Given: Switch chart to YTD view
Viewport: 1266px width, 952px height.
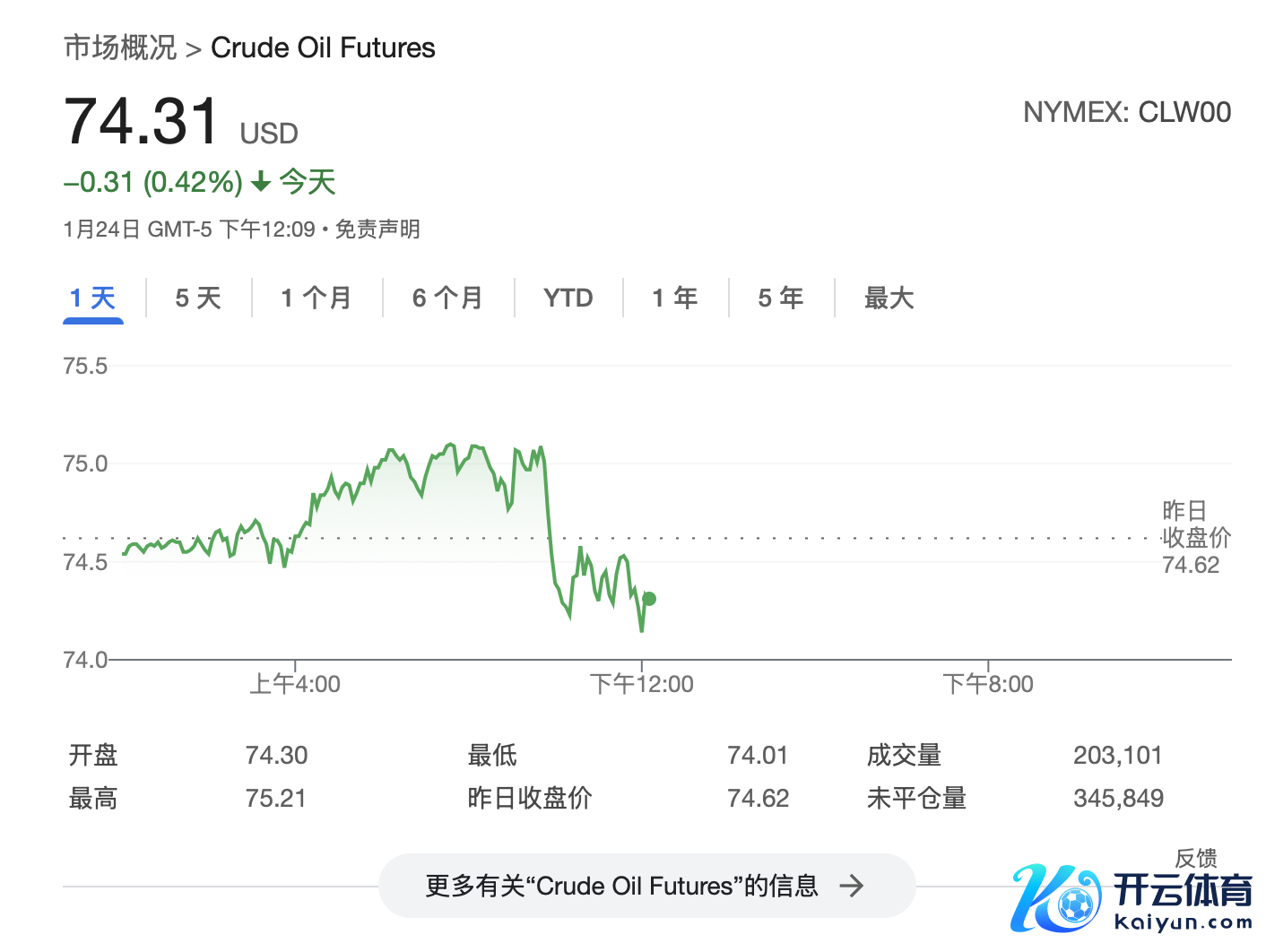Looking at the screenshot, I should click(x=568, y=298).
